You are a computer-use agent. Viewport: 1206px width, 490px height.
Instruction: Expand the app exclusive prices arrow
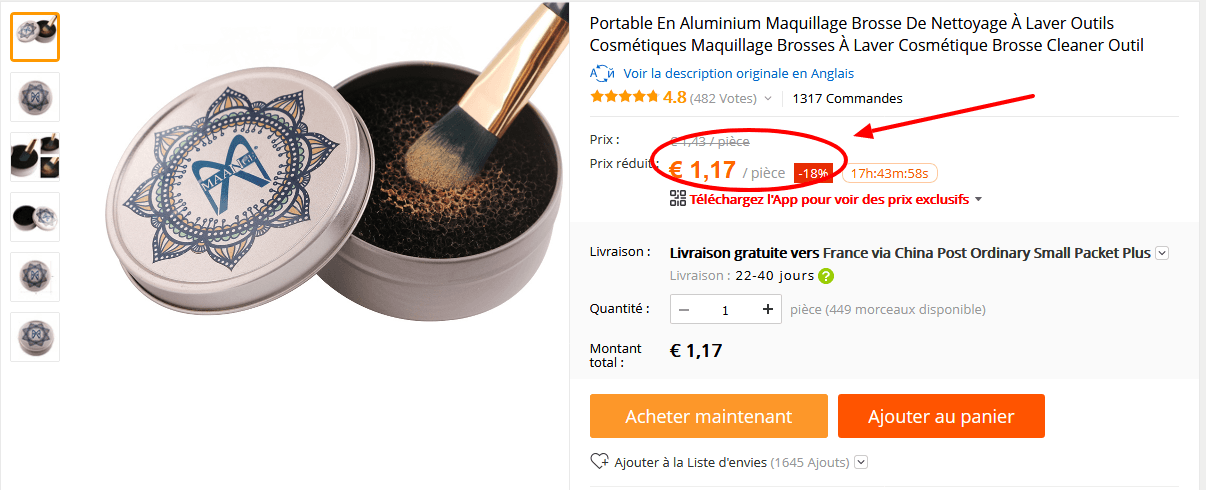point(978,199)
